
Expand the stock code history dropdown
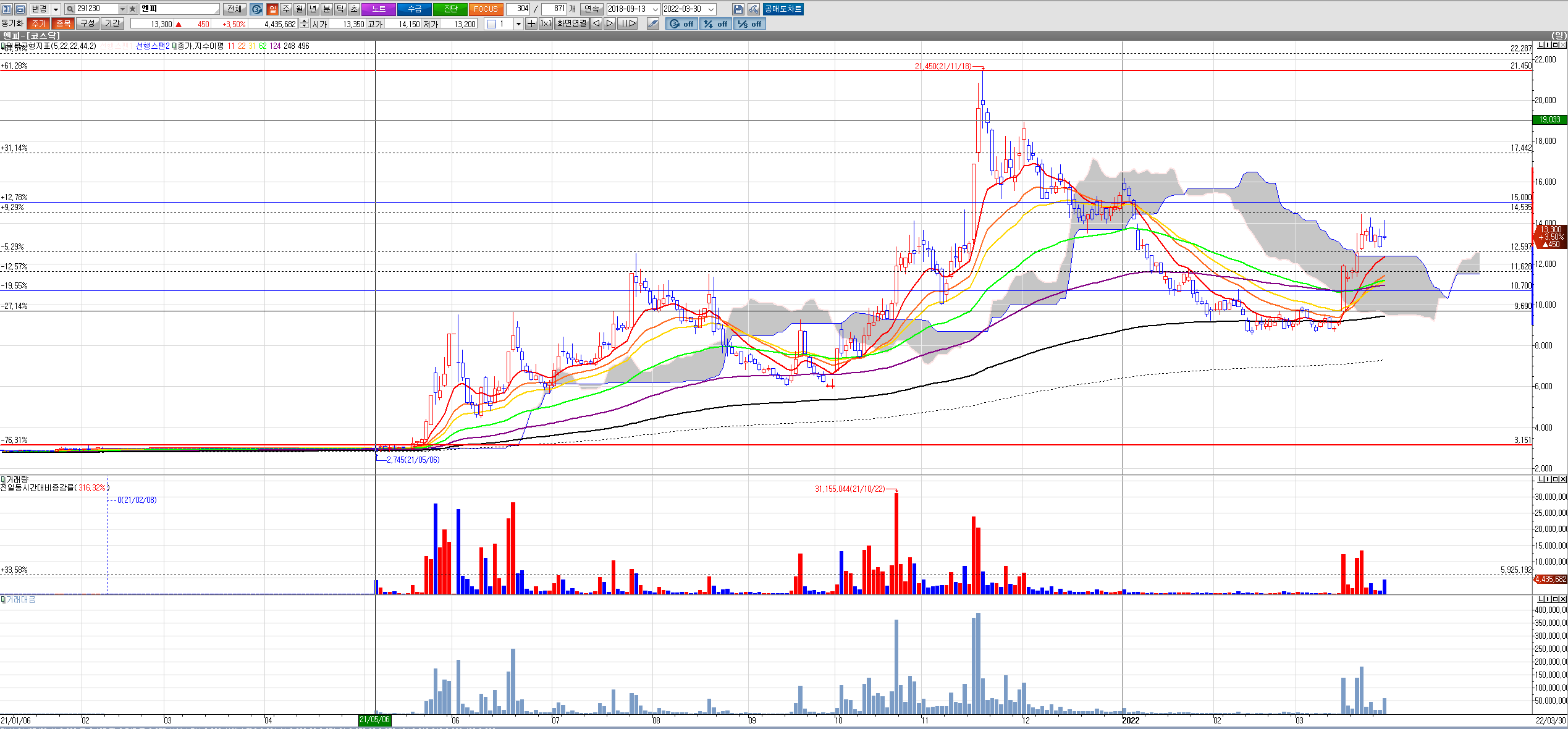[122, 9]
